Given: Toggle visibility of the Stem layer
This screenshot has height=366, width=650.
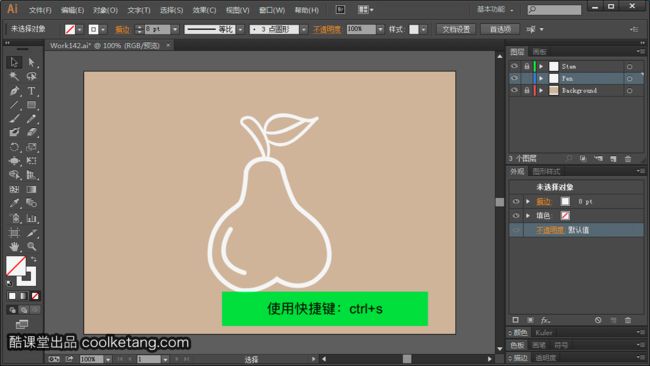Looking at the screenshot, I should pos(514,66).
